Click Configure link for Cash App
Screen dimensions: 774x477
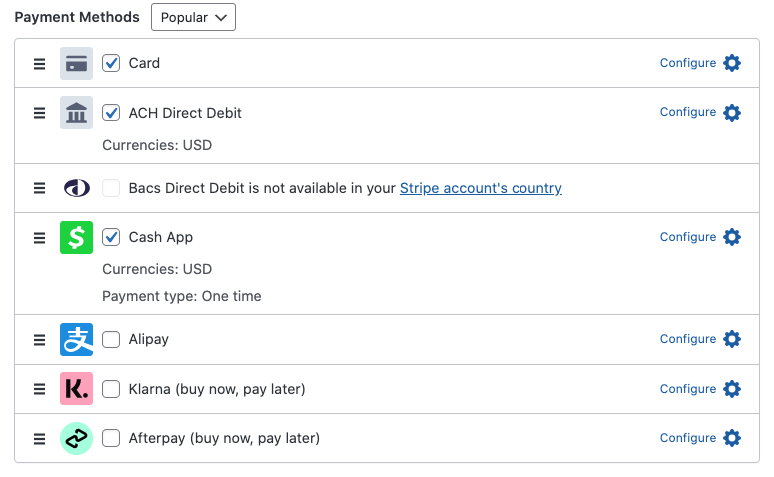[687, 237]
